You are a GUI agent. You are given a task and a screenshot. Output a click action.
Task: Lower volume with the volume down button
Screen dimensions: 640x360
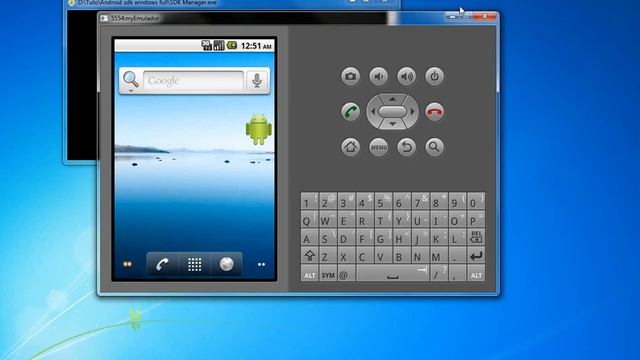click(379, 76)
